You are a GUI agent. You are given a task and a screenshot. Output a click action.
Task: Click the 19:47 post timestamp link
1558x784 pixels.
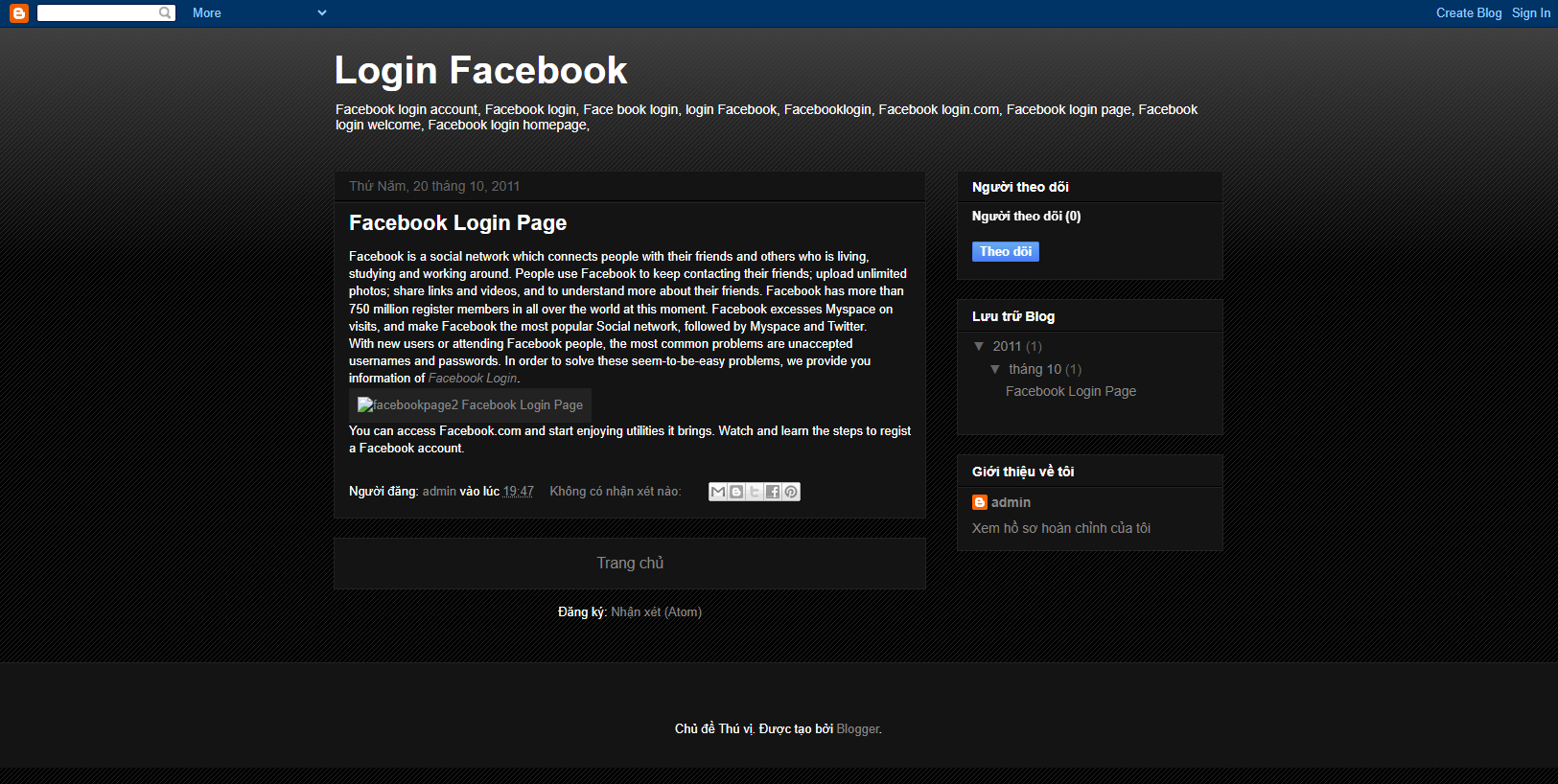[x=519, y=492]
